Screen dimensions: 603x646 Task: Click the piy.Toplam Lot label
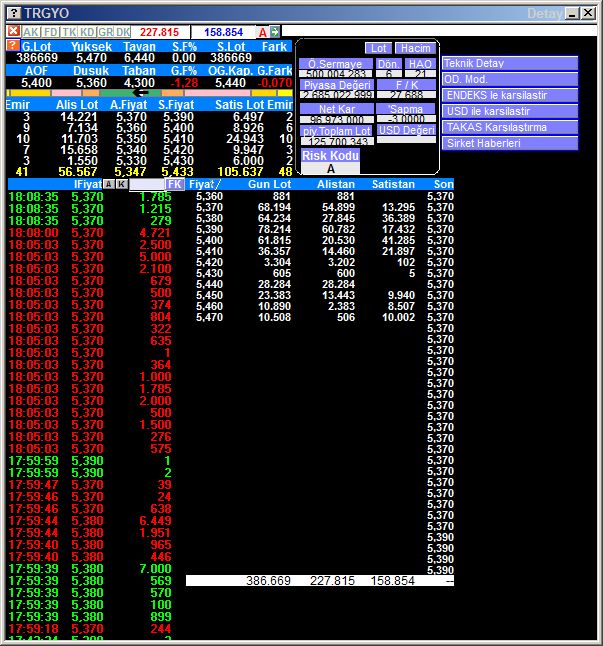(x=337, y=131)
